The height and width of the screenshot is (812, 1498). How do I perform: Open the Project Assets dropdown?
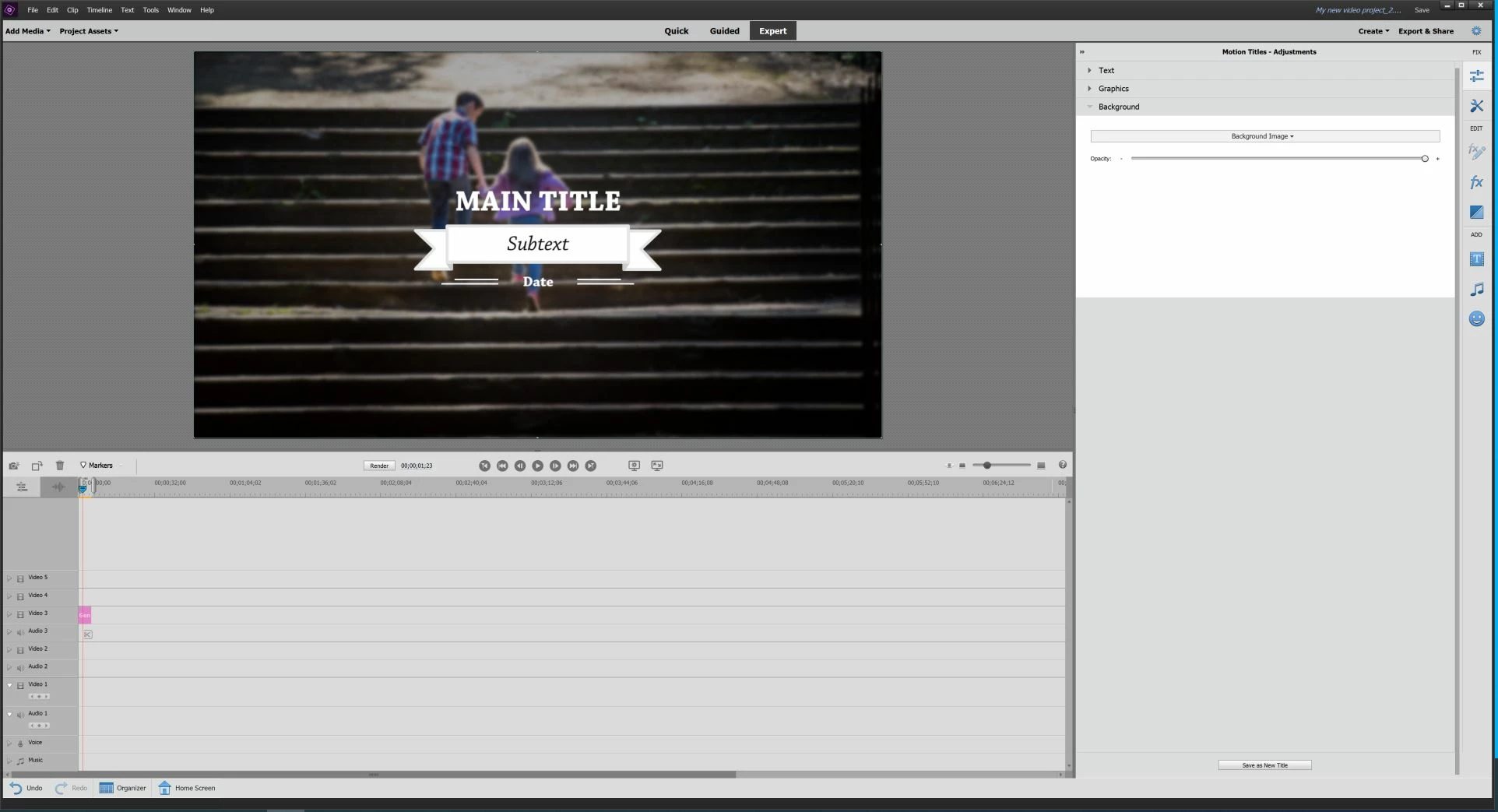pos(89,31)
